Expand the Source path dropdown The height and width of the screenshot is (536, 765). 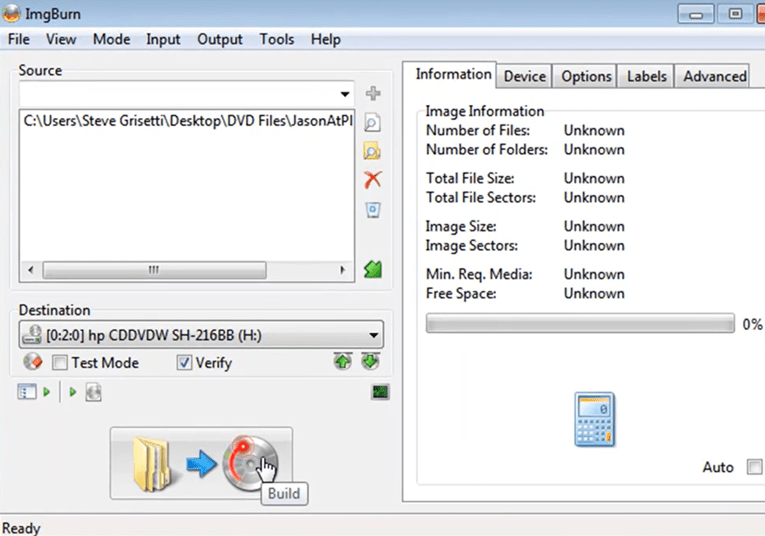[345, 94]
